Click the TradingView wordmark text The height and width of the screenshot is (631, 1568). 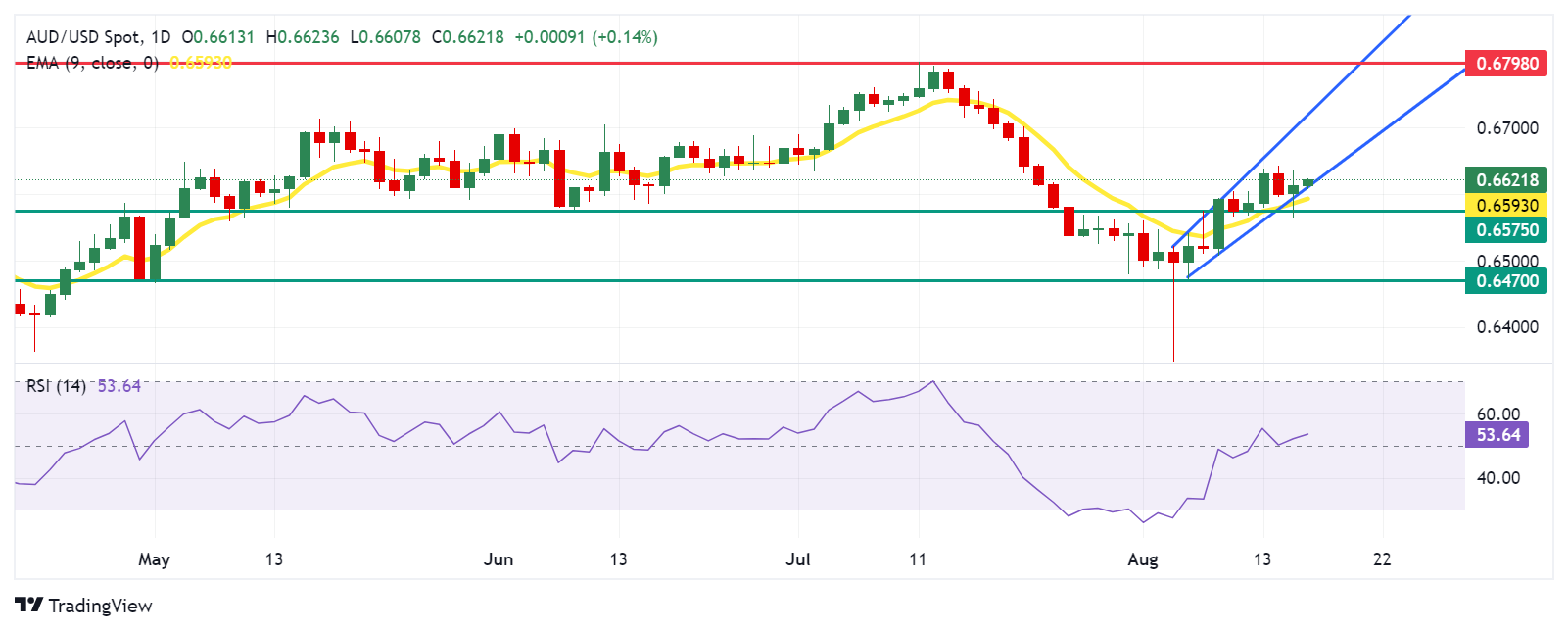(x=100, y=606)
